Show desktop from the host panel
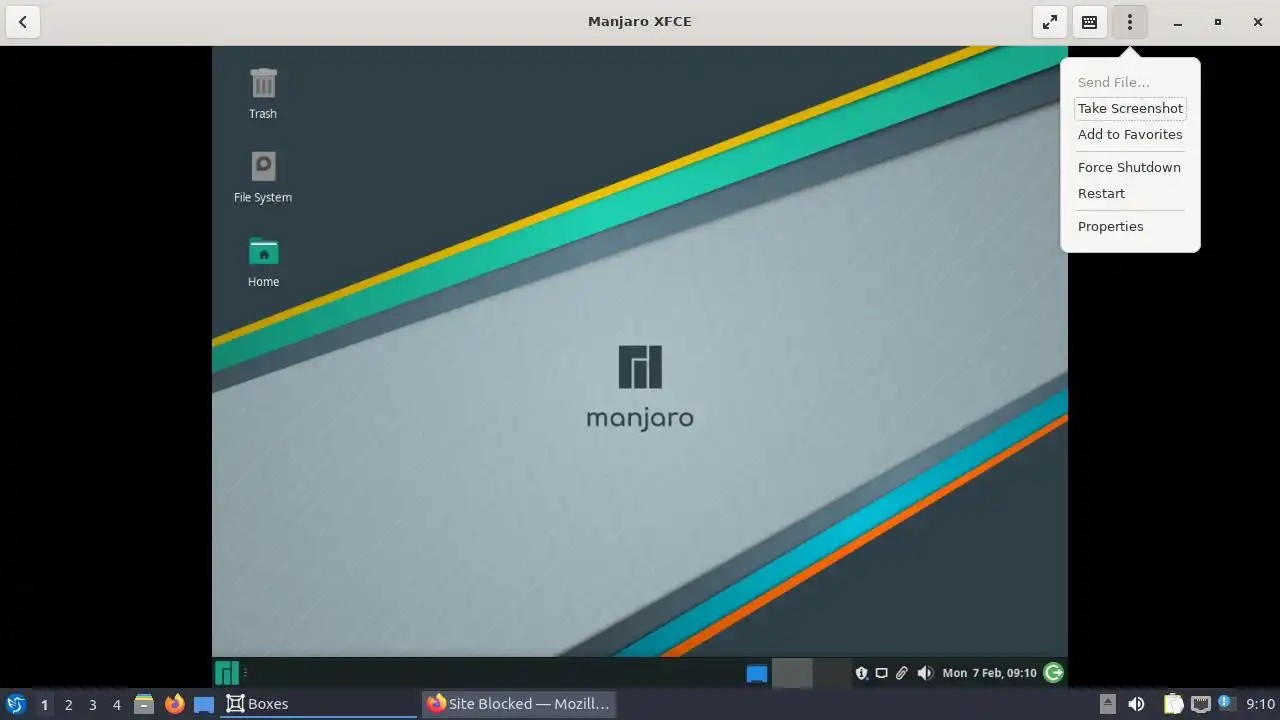Viewport: 1280px width, 720px height. click(204, 704)
